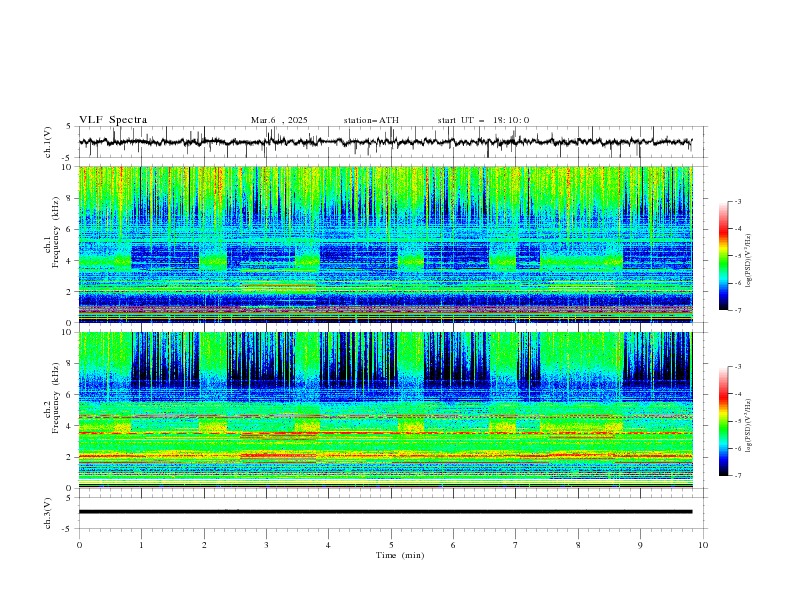Viewport: 792px width, 612px height.
Task: Click the ch.2 spectrogram color scale bar
Action: pos(723,421)
